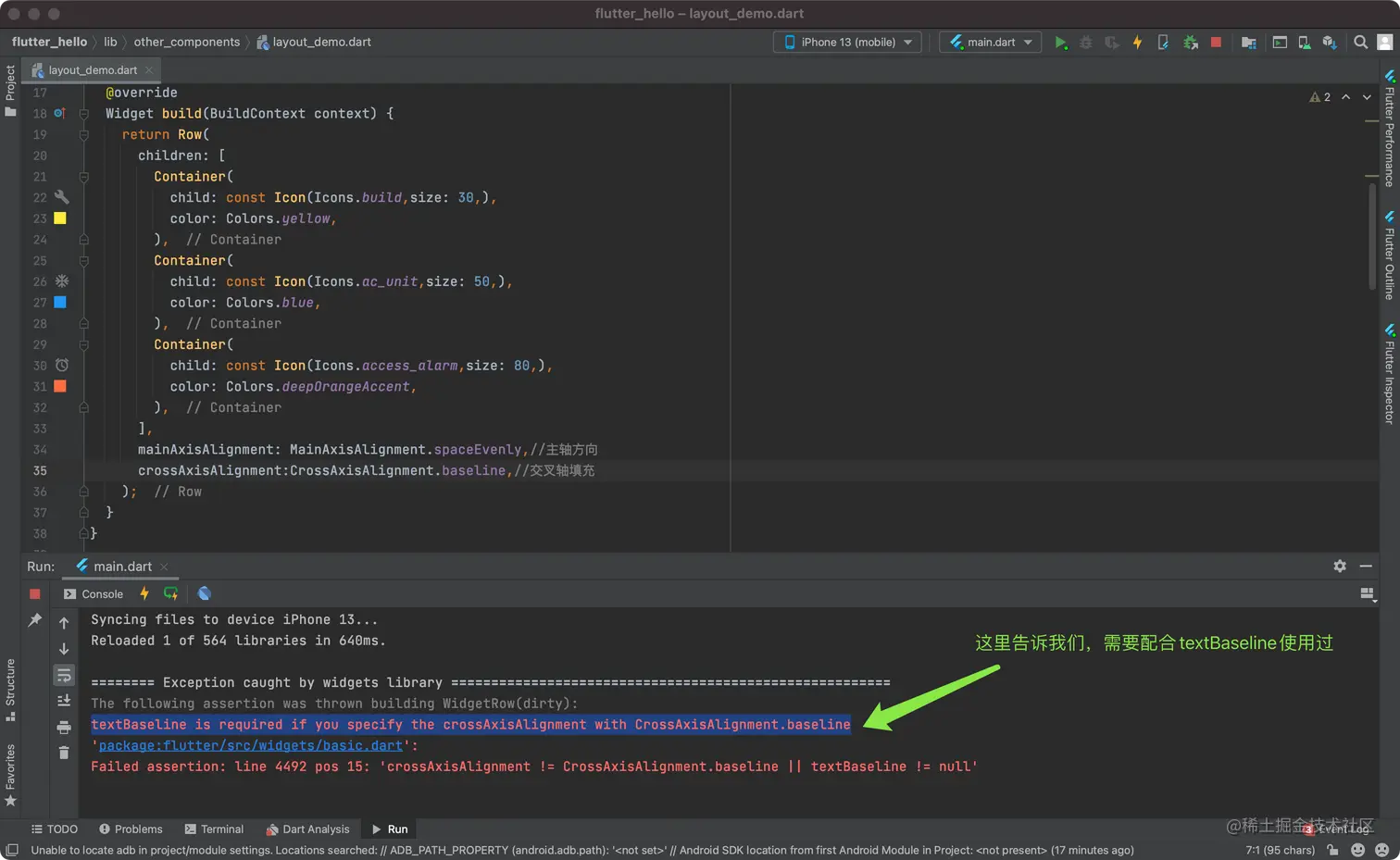Toggle tool window bars in status bar corner
The width and height of the screenshot is (1400, 860).
12,850
